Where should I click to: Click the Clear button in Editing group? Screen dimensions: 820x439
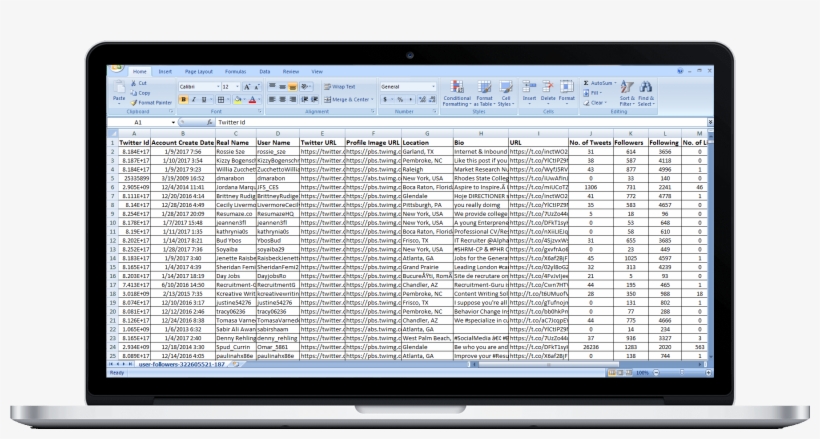click(x=595, y=103)
